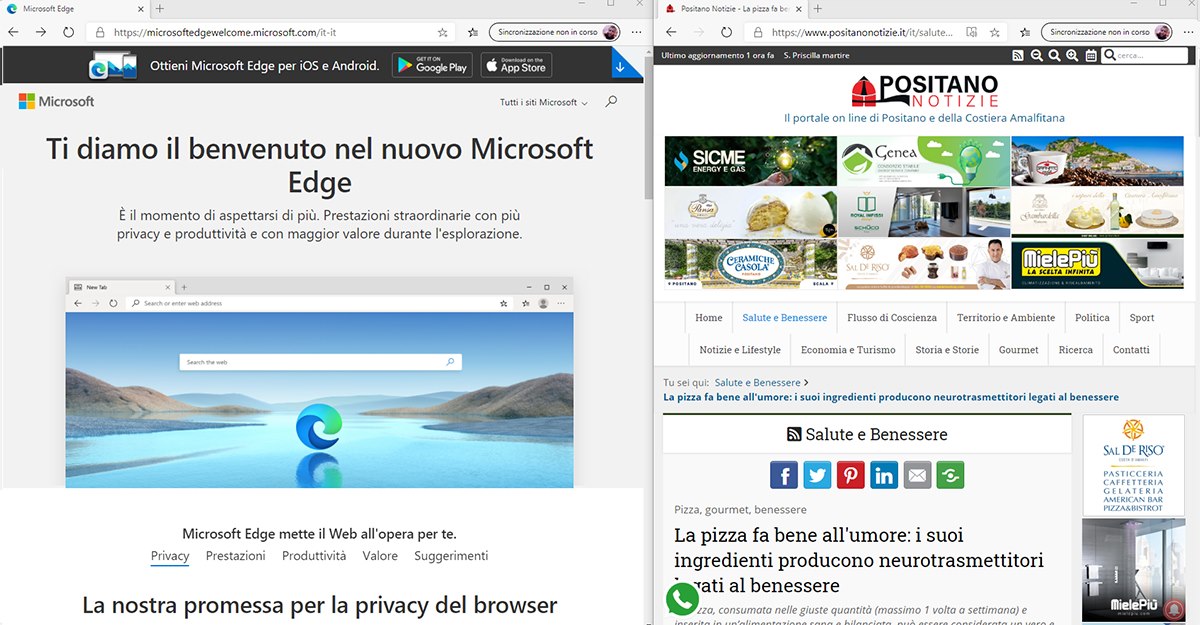The width and height of the screenshot is (1200, 625).
Task: Select the Privacy tab
Action: pos(170,556)
